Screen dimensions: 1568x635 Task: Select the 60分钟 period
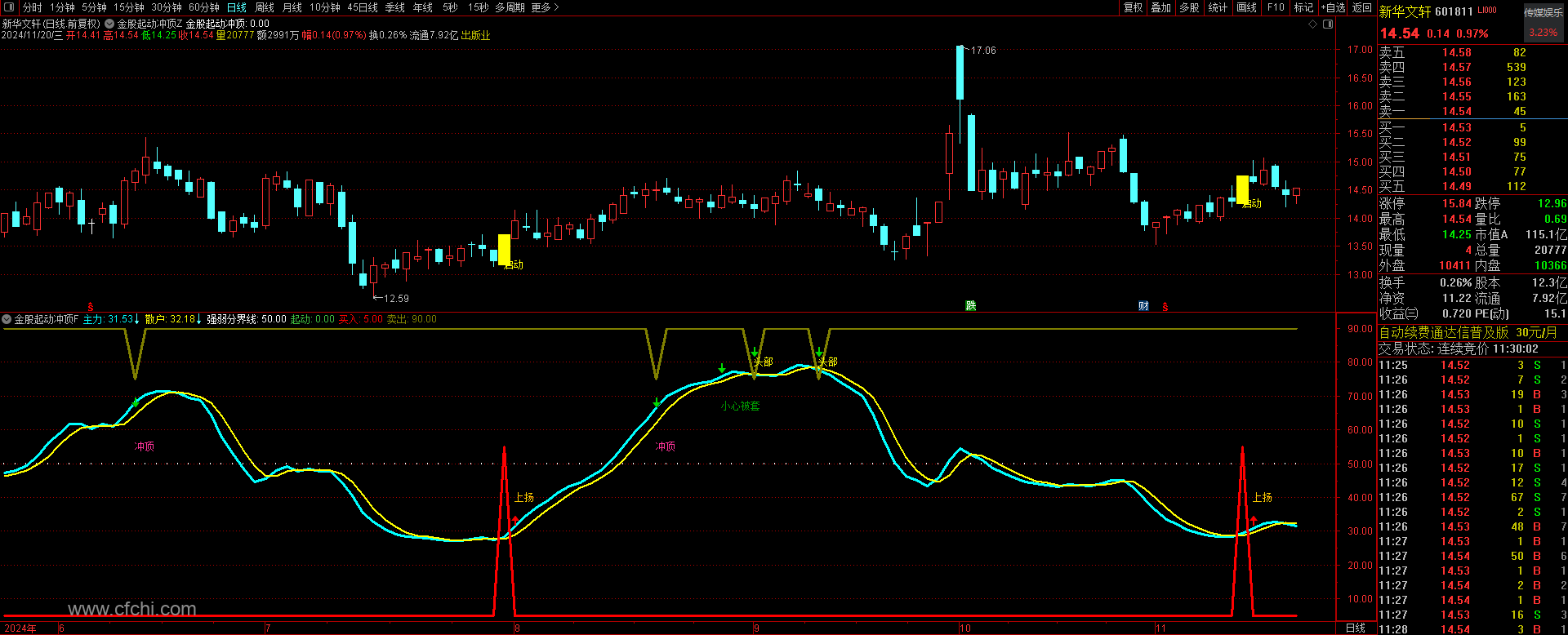[203, 7]
